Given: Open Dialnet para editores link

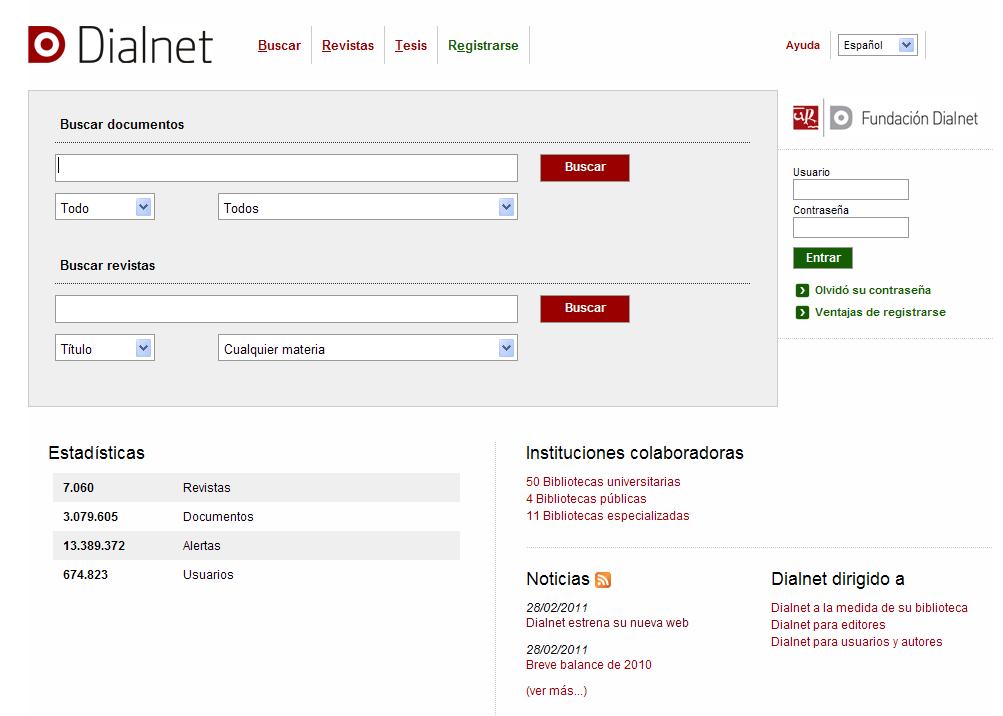Looking at the screenshot, I should pos(828,625).
